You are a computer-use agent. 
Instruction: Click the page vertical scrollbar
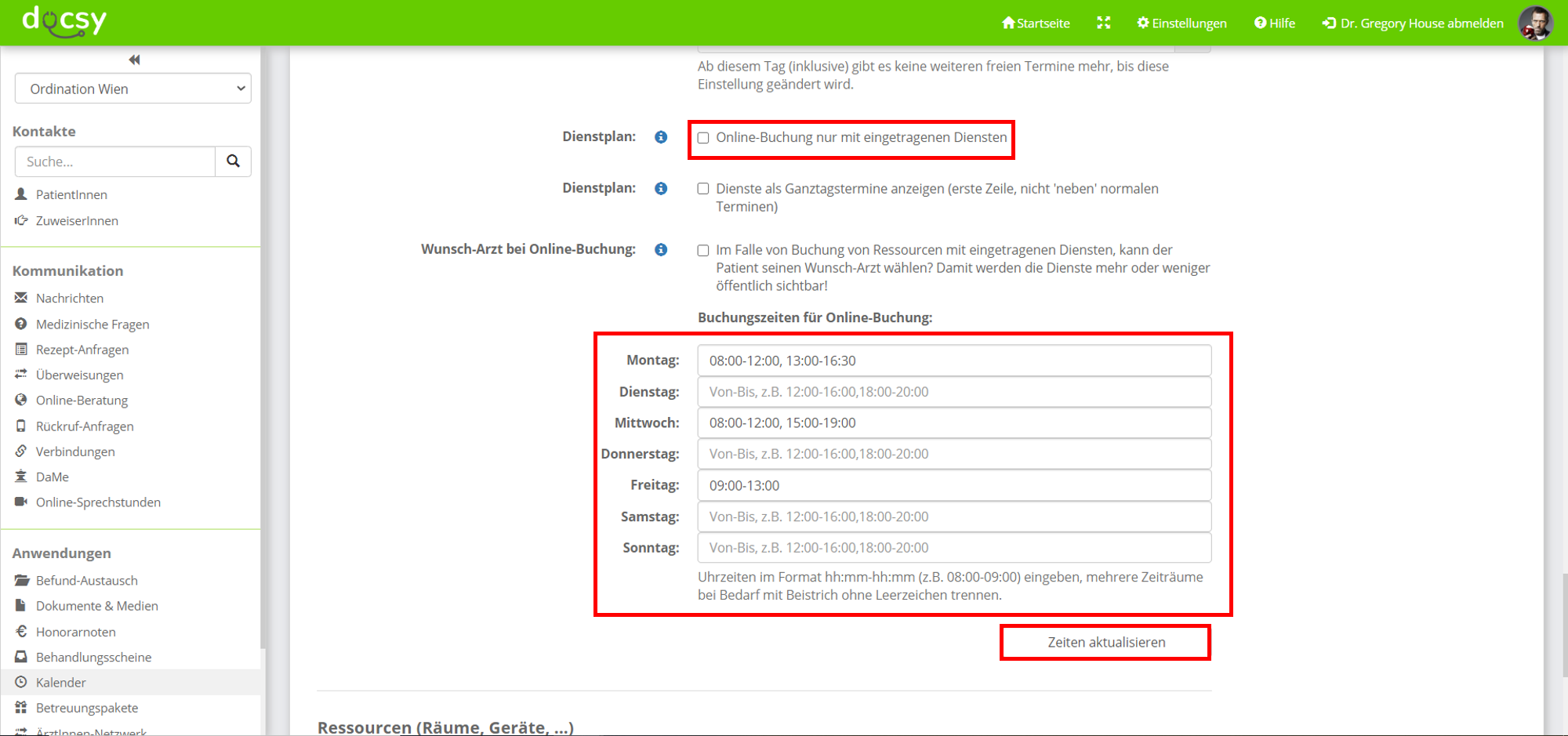pos(1564,625)
